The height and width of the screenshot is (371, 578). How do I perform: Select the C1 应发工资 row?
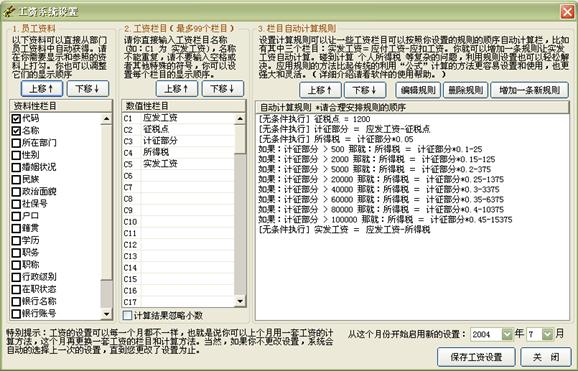pos(178,118)
